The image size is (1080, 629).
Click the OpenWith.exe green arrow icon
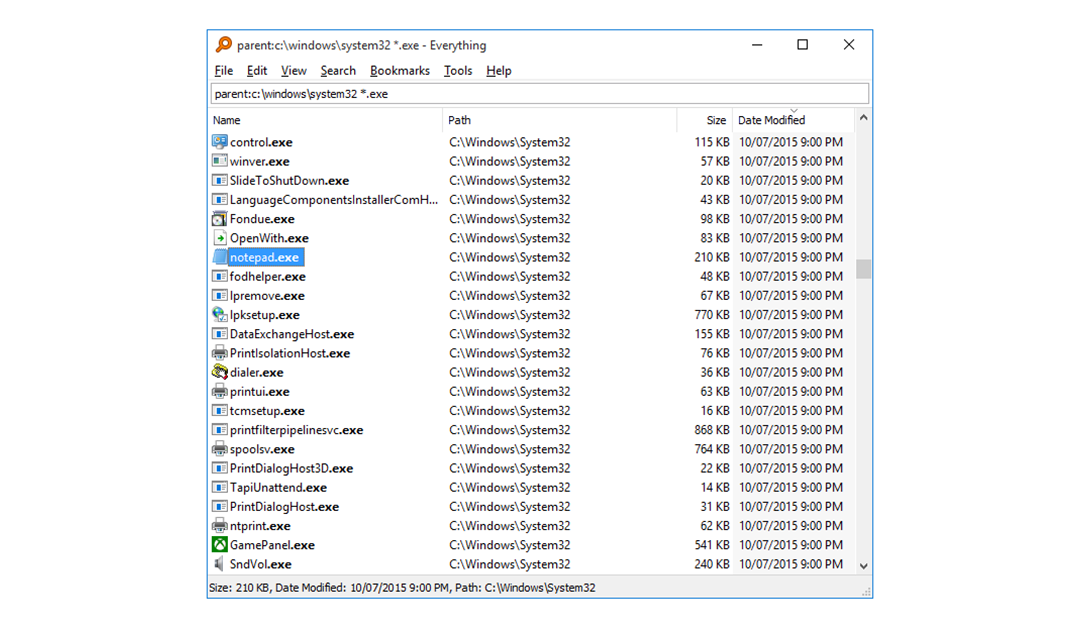pos(219,238)
